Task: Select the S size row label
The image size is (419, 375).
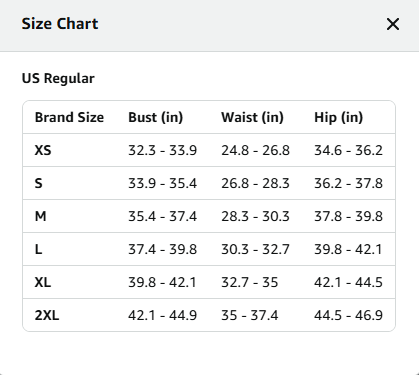Action: 39,183
